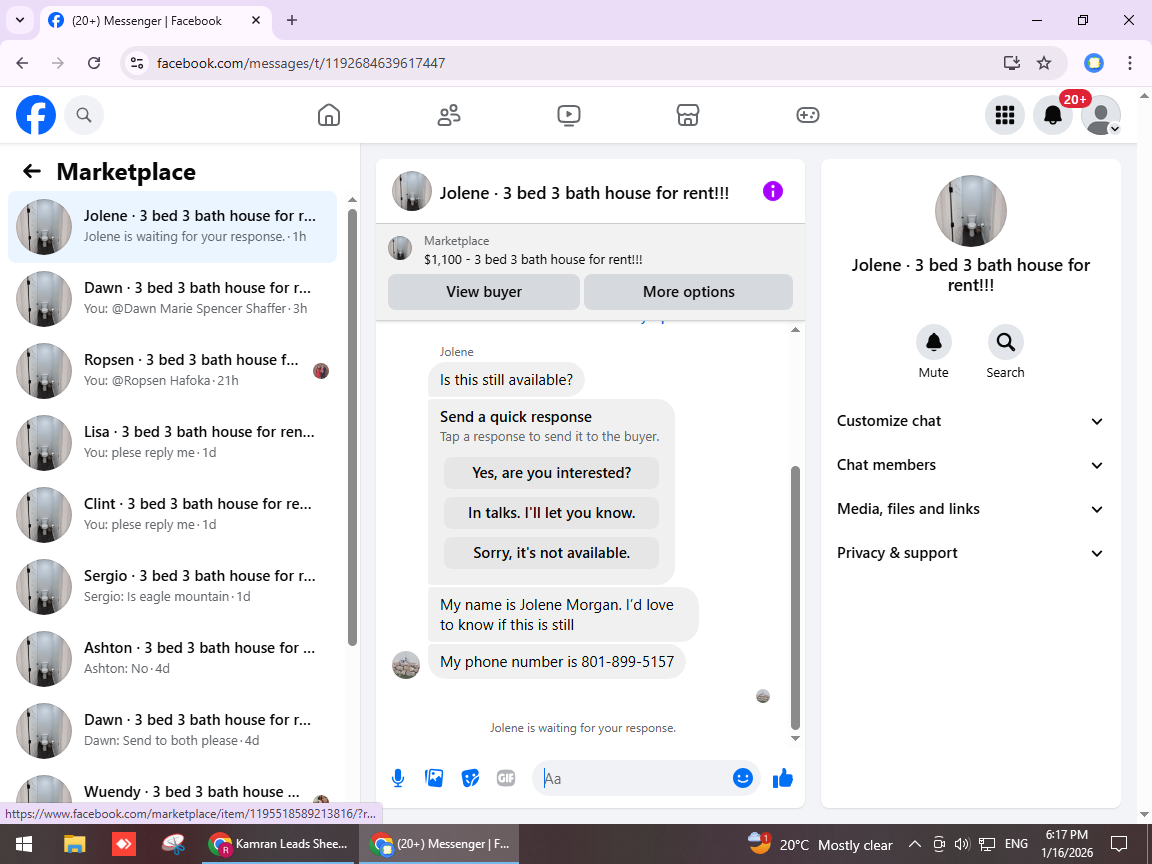Open Ashton conversation in the list
This screenshot has width=1152, height=864.
(x=173, y=658)
